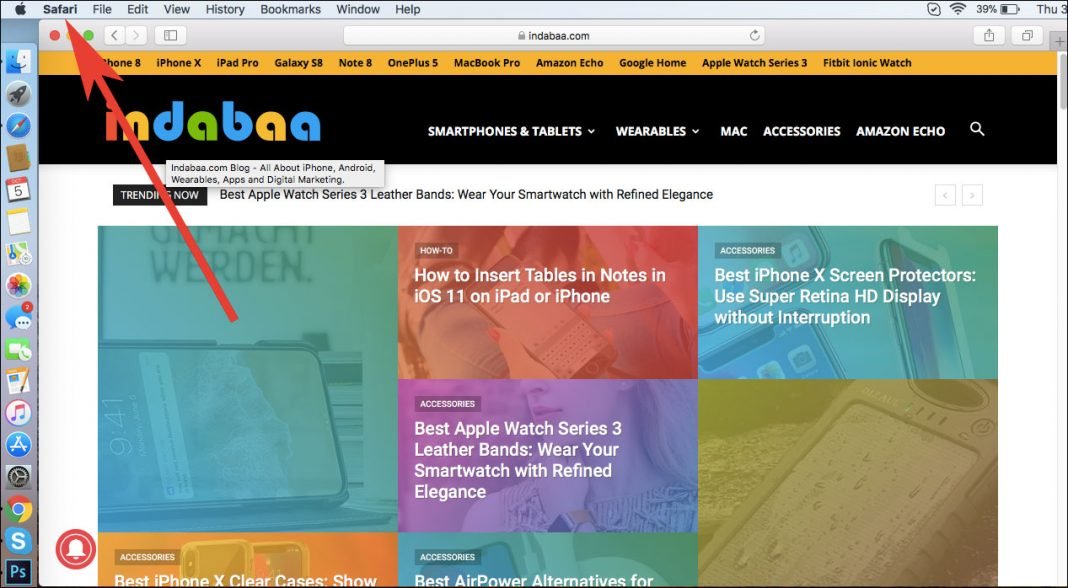Open the site search magnifier icon

click(x=977, y=129)
